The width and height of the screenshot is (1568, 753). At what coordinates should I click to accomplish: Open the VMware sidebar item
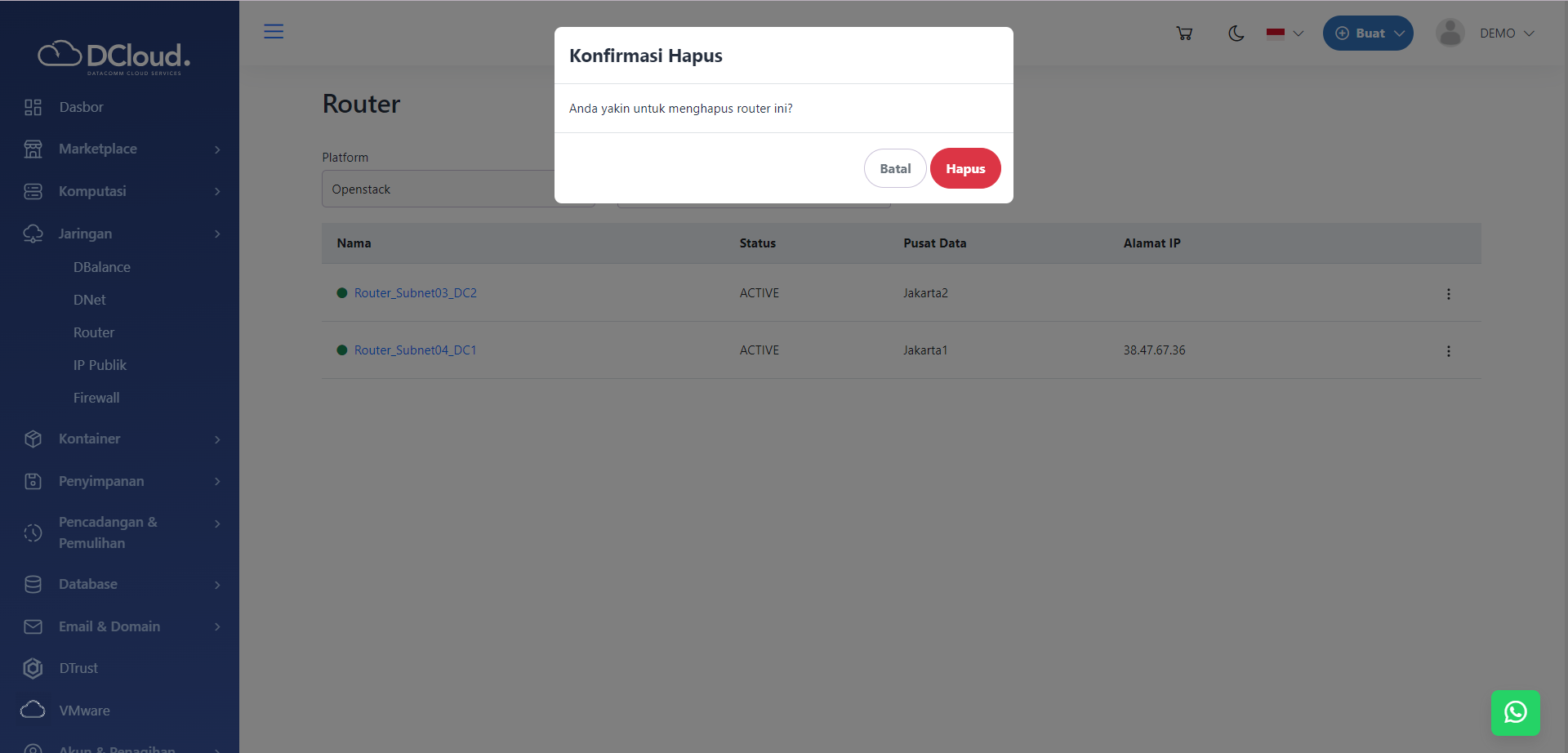point(84,711)
